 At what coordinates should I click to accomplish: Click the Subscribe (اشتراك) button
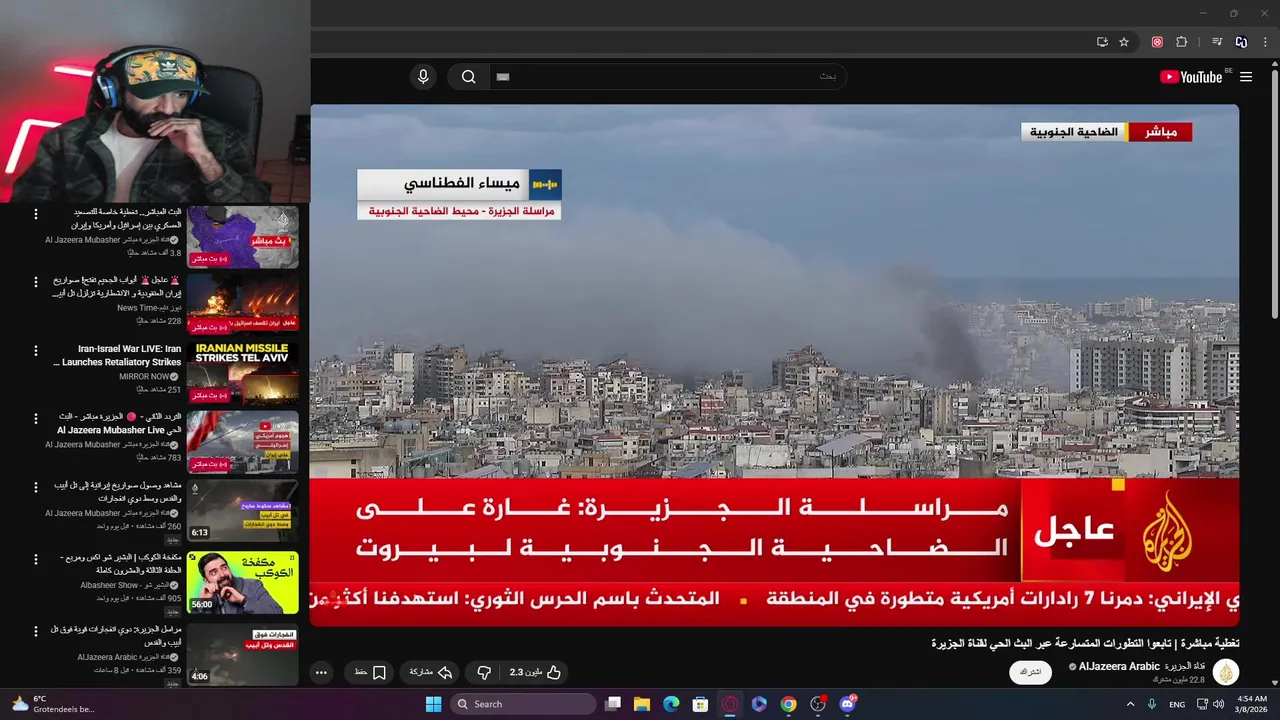(1030, 673)
